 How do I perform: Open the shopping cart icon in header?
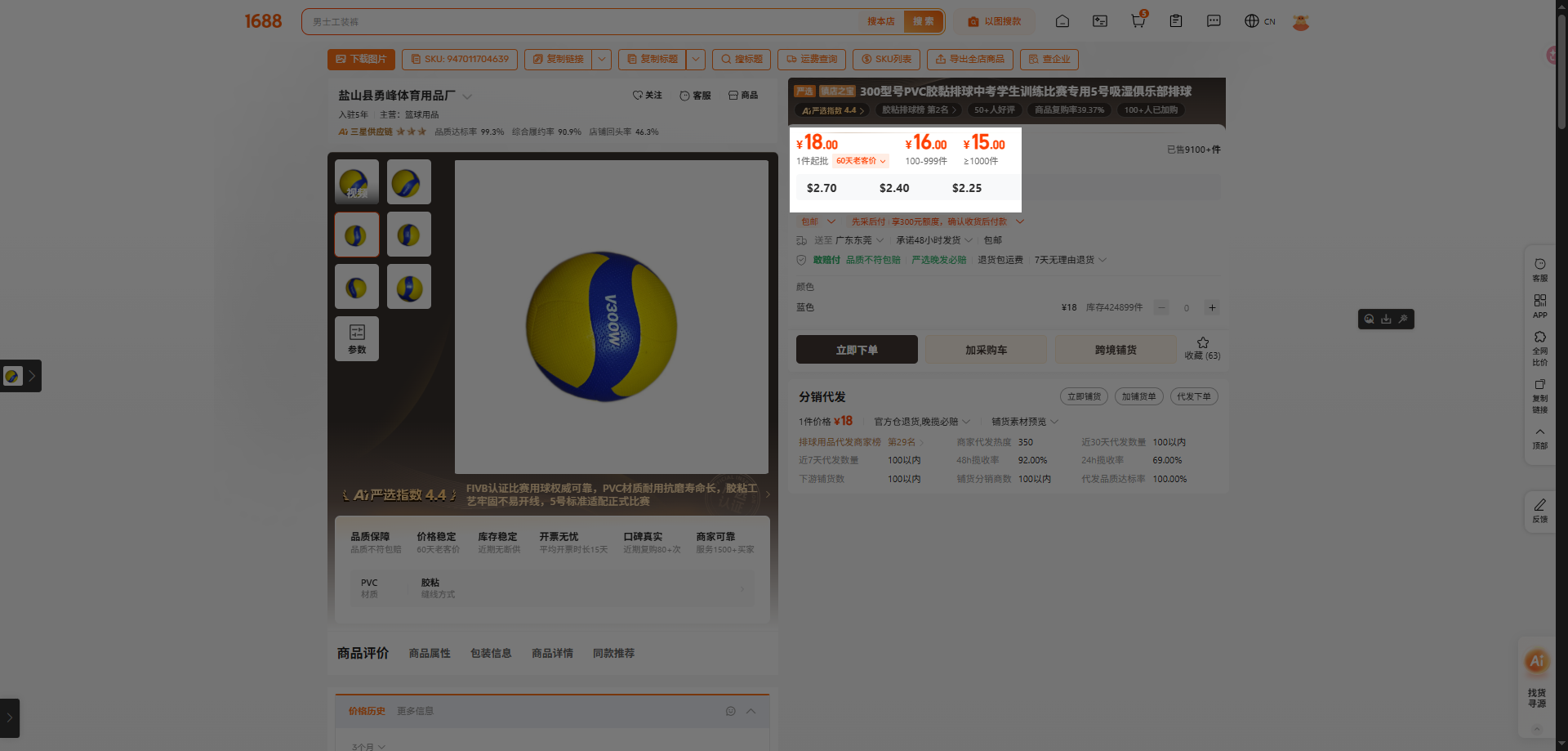1138,21
